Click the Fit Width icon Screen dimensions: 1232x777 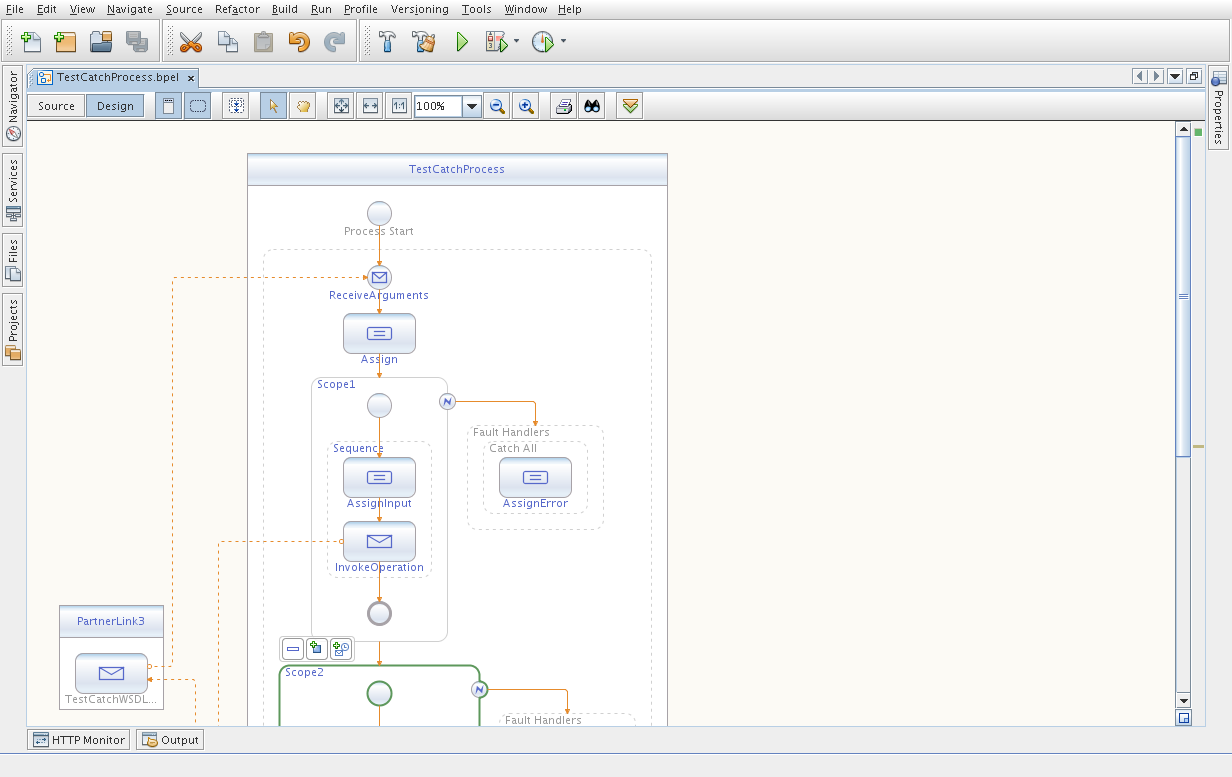pyautogui.click(x=370, y=106)
